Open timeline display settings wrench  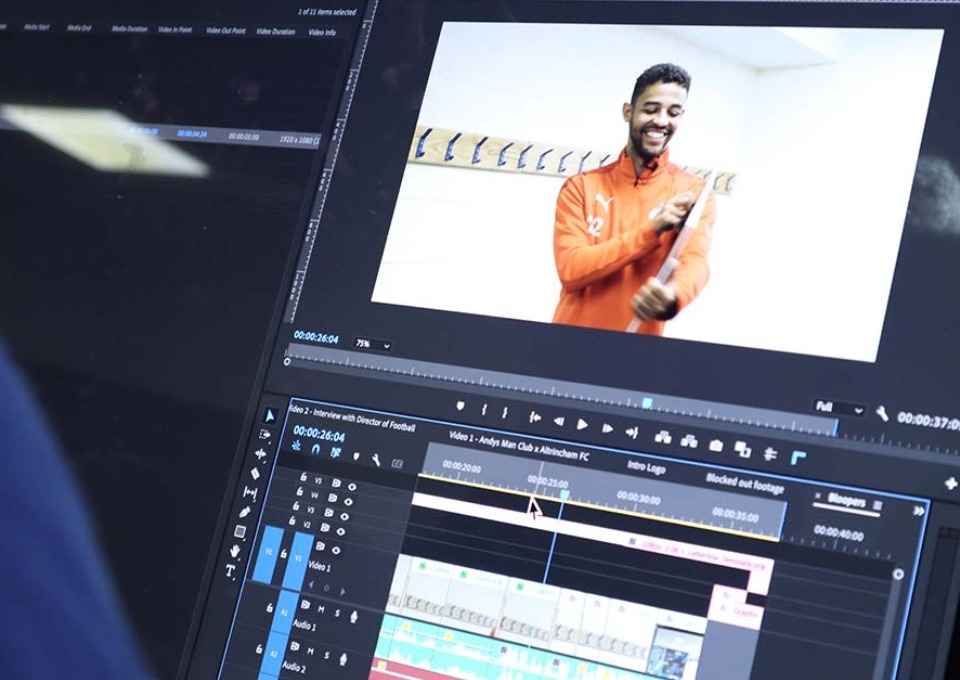pos(375,460)
